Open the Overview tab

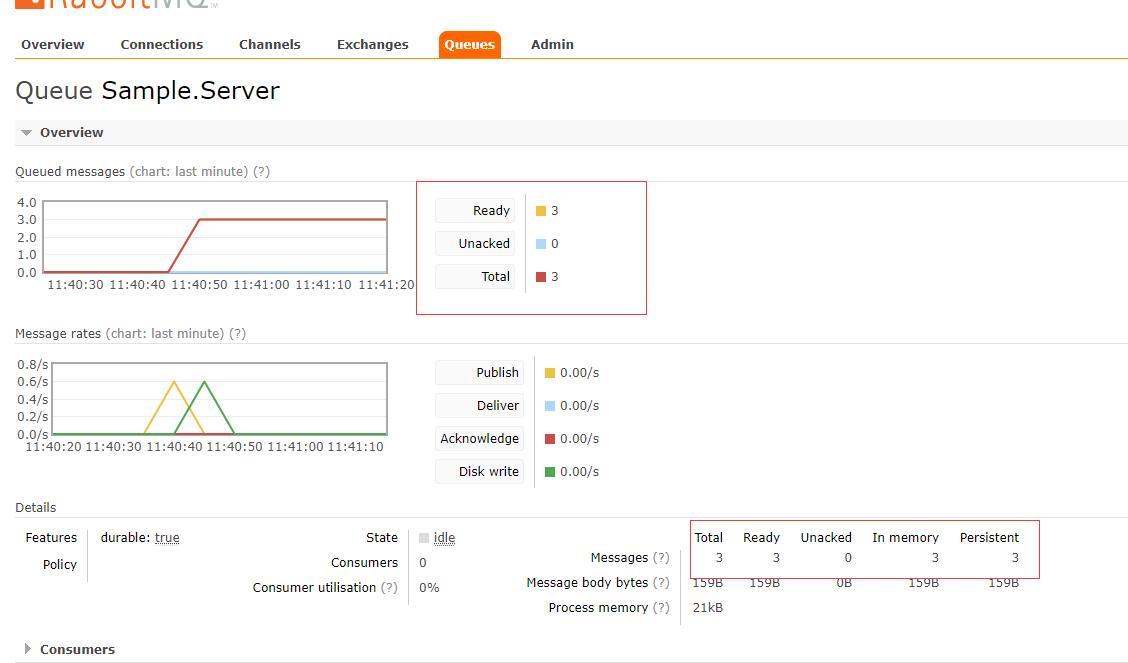point(53,45)
